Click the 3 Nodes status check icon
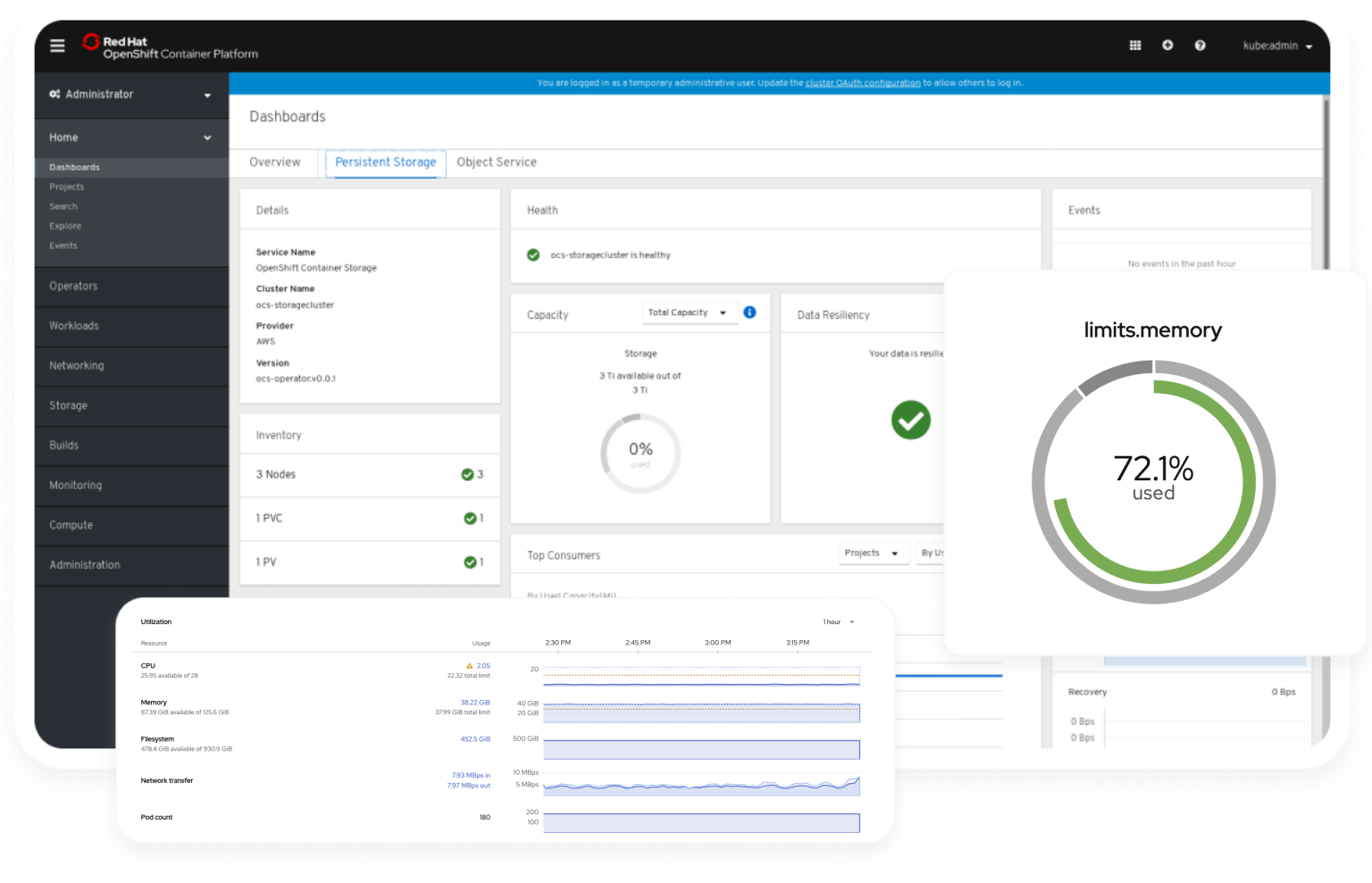This screenshot has width=1372, height=883. click(x=467, y=475)
